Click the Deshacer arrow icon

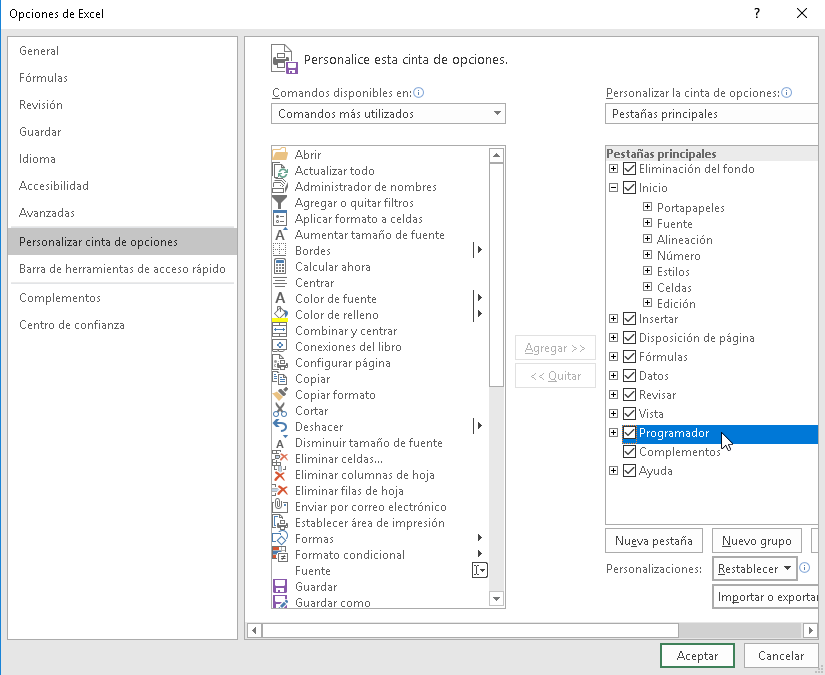(x=280, y=426)
